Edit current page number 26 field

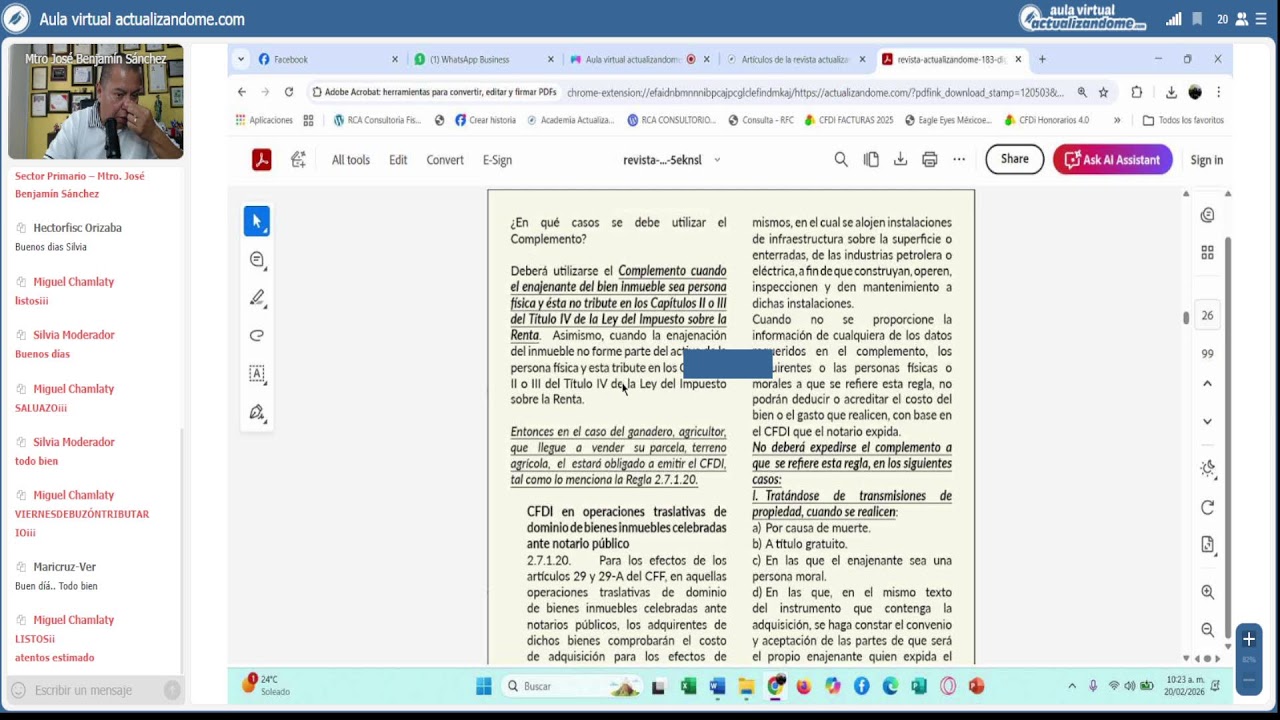[1207, 315]
